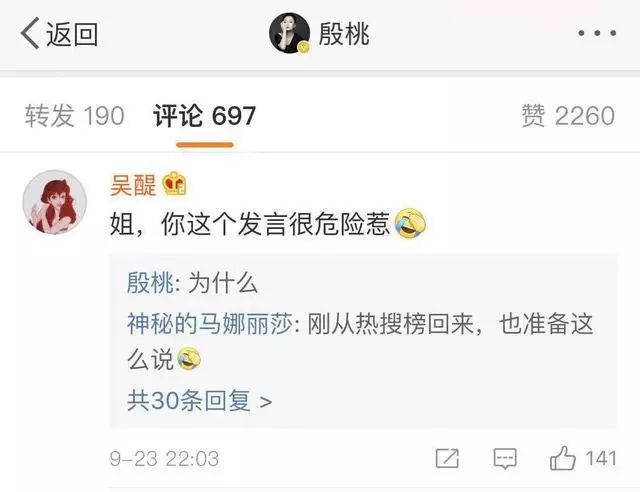This screenshot has height=492, width=640.
Task: Open the three-dot more options menu
Action: tap(597, 33)
